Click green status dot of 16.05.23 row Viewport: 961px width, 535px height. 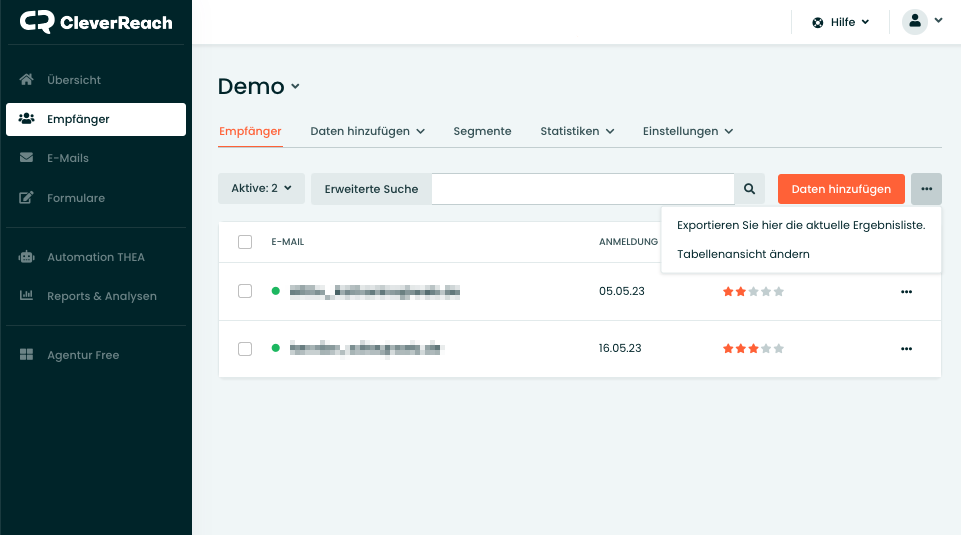tap(276, 348)
